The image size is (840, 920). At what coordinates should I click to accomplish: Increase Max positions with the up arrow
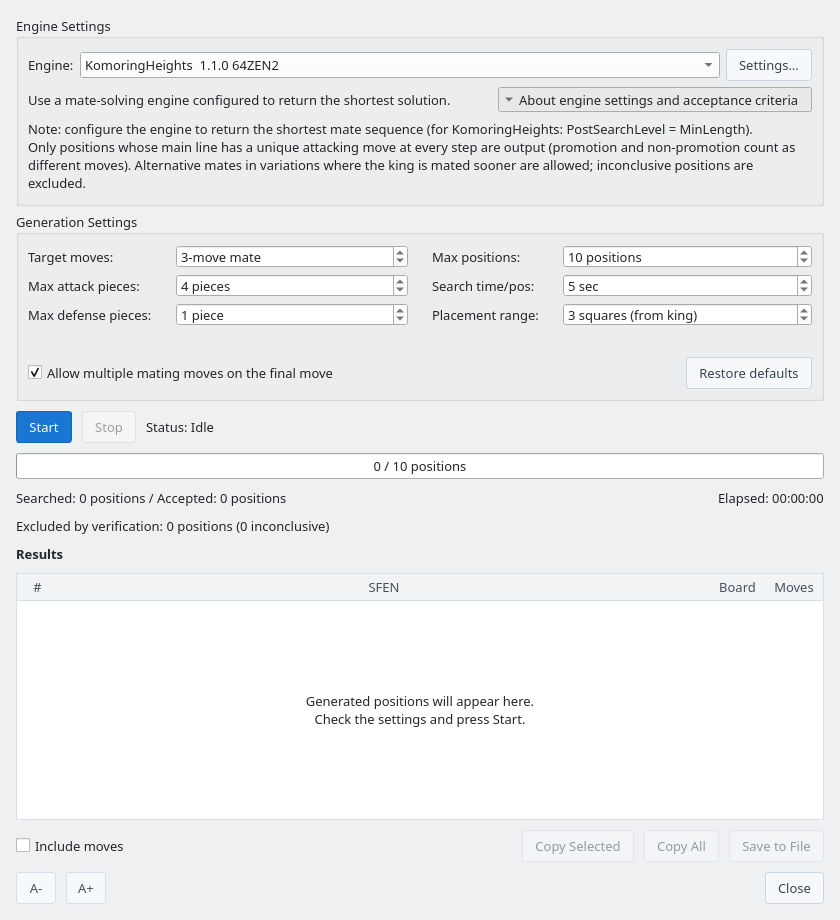click(804, 252)
